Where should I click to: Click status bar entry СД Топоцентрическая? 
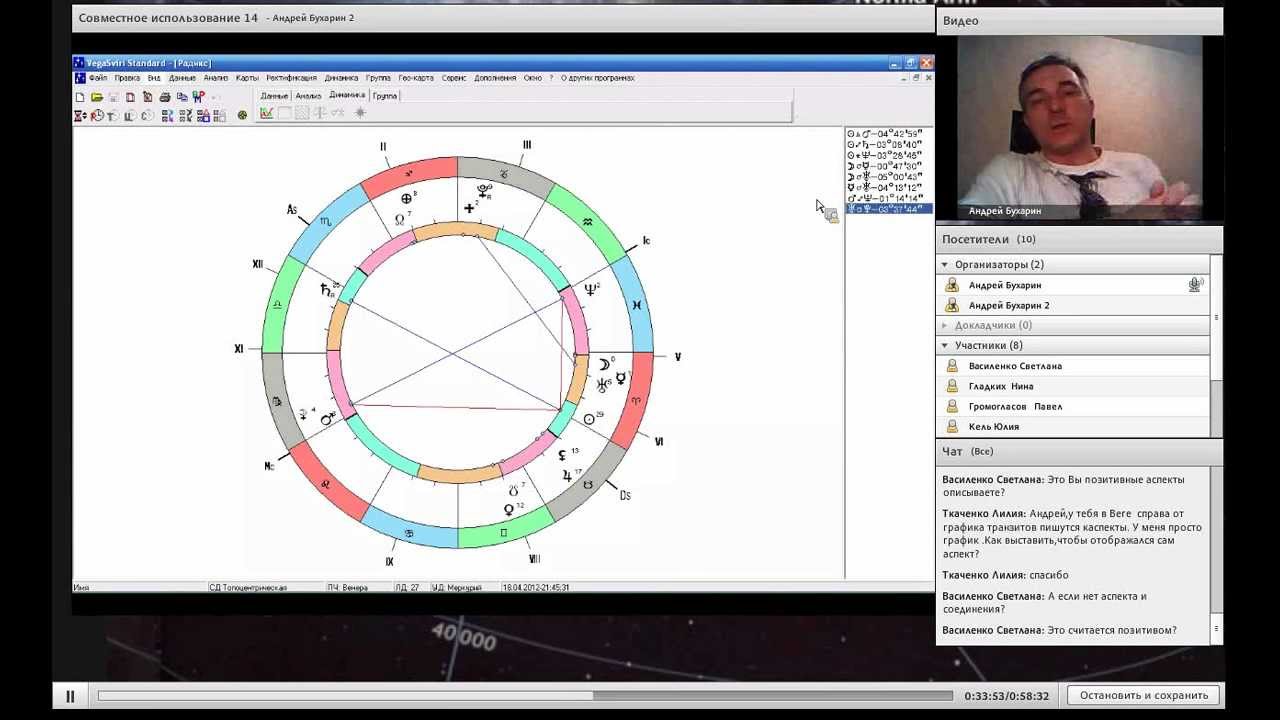click(248, 587)
